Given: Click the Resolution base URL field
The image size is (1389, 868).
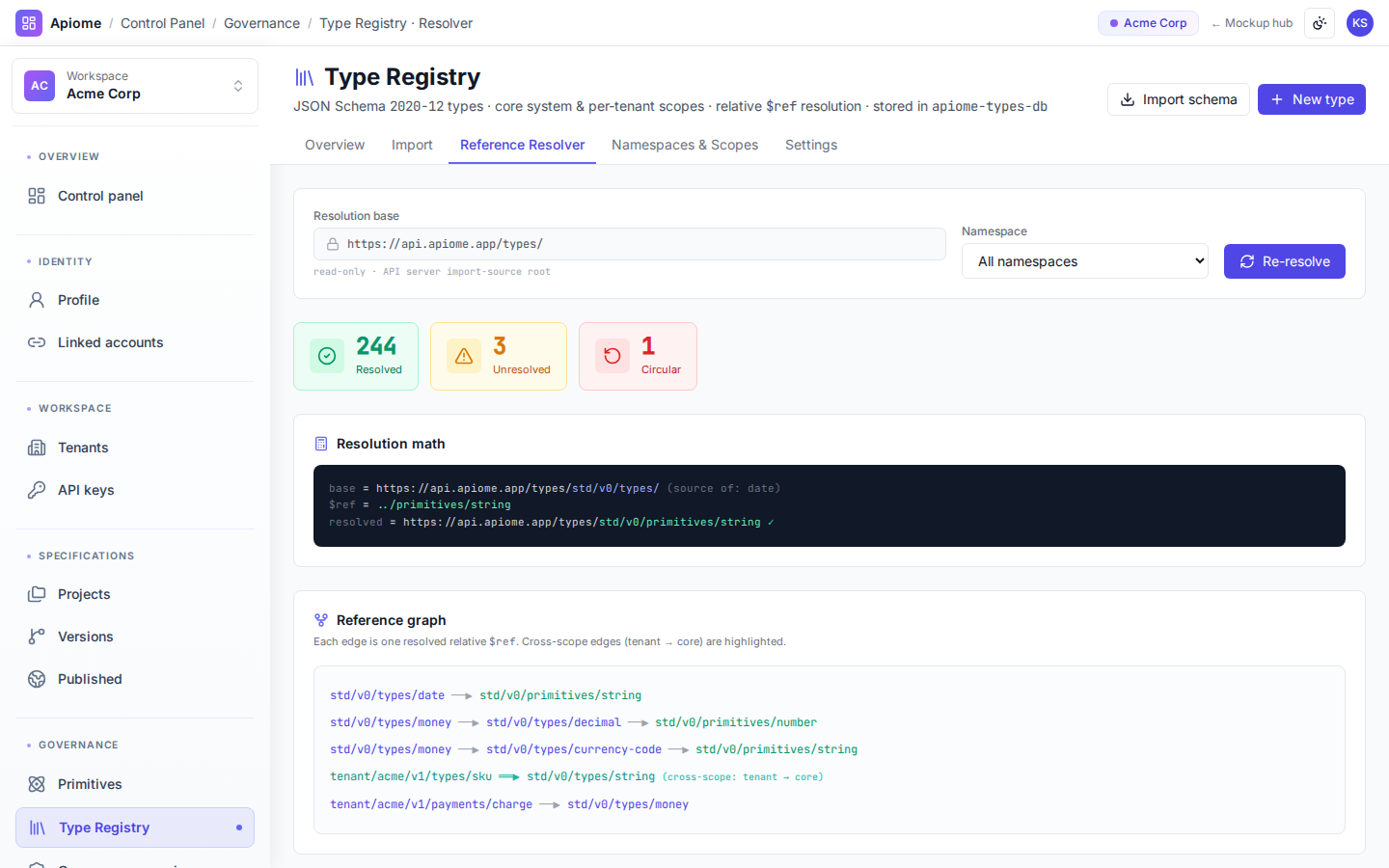Looking at the screenshot, I should (630, 244).
